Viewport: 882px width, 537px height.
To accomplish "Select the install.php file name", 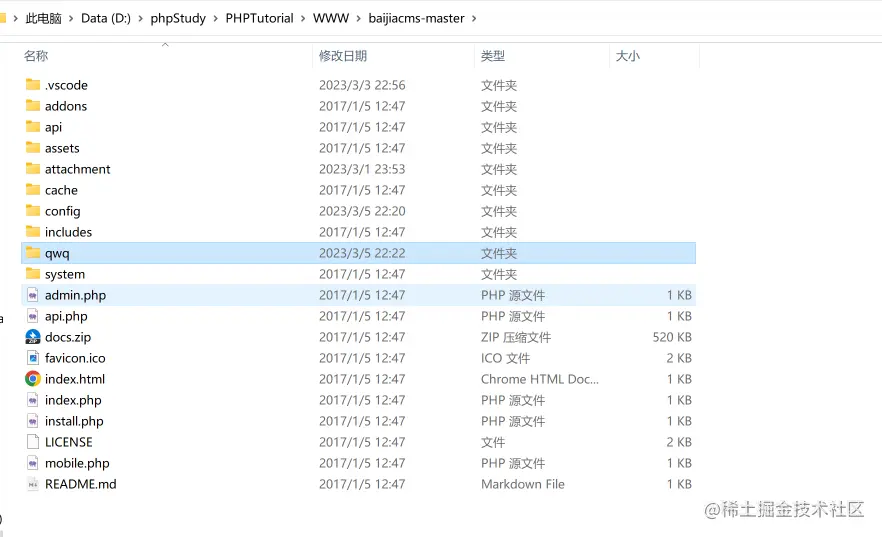I will 74,421.
